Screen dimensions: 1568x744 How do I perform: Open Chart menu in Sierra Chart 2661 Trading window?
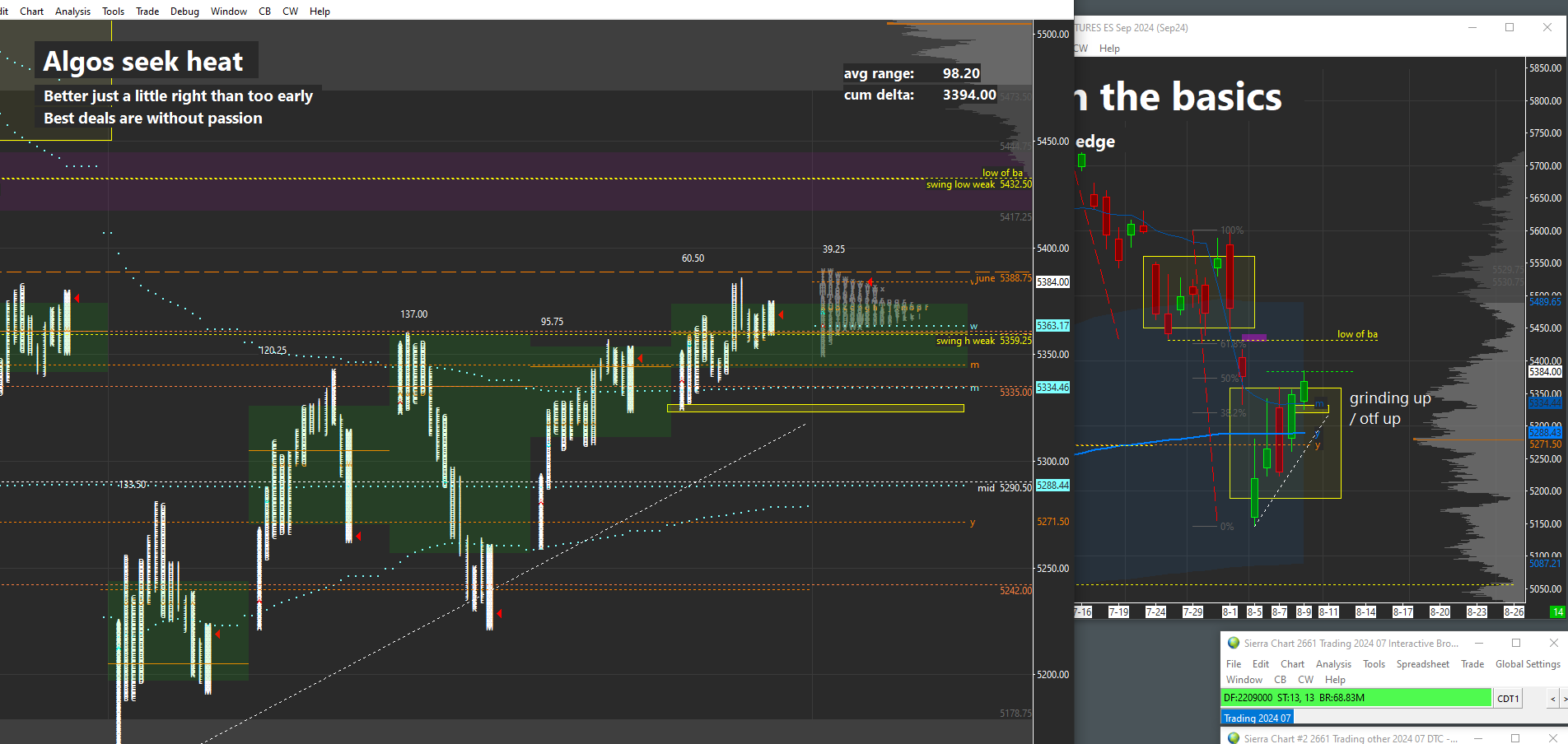[1292, 664]
